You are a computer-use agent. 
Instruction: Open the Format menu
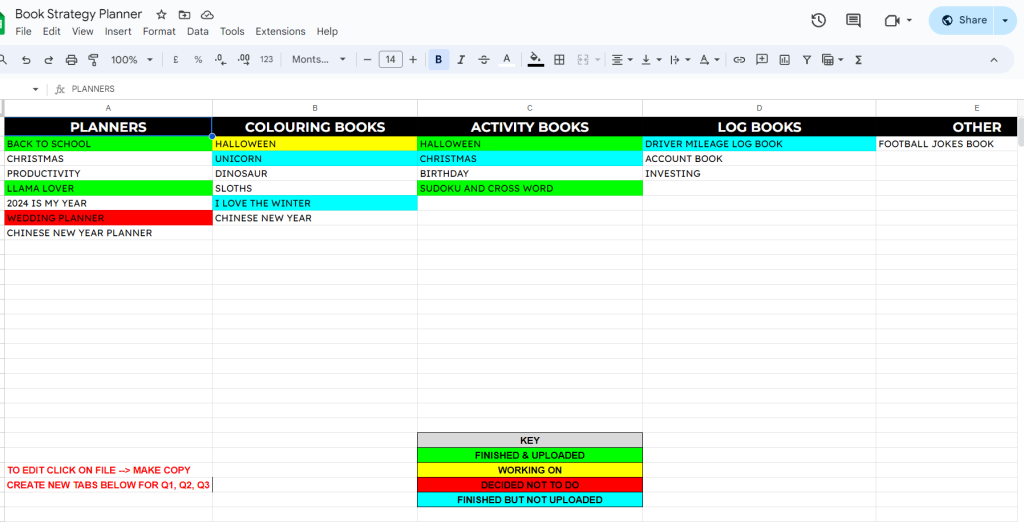[159, 31]
